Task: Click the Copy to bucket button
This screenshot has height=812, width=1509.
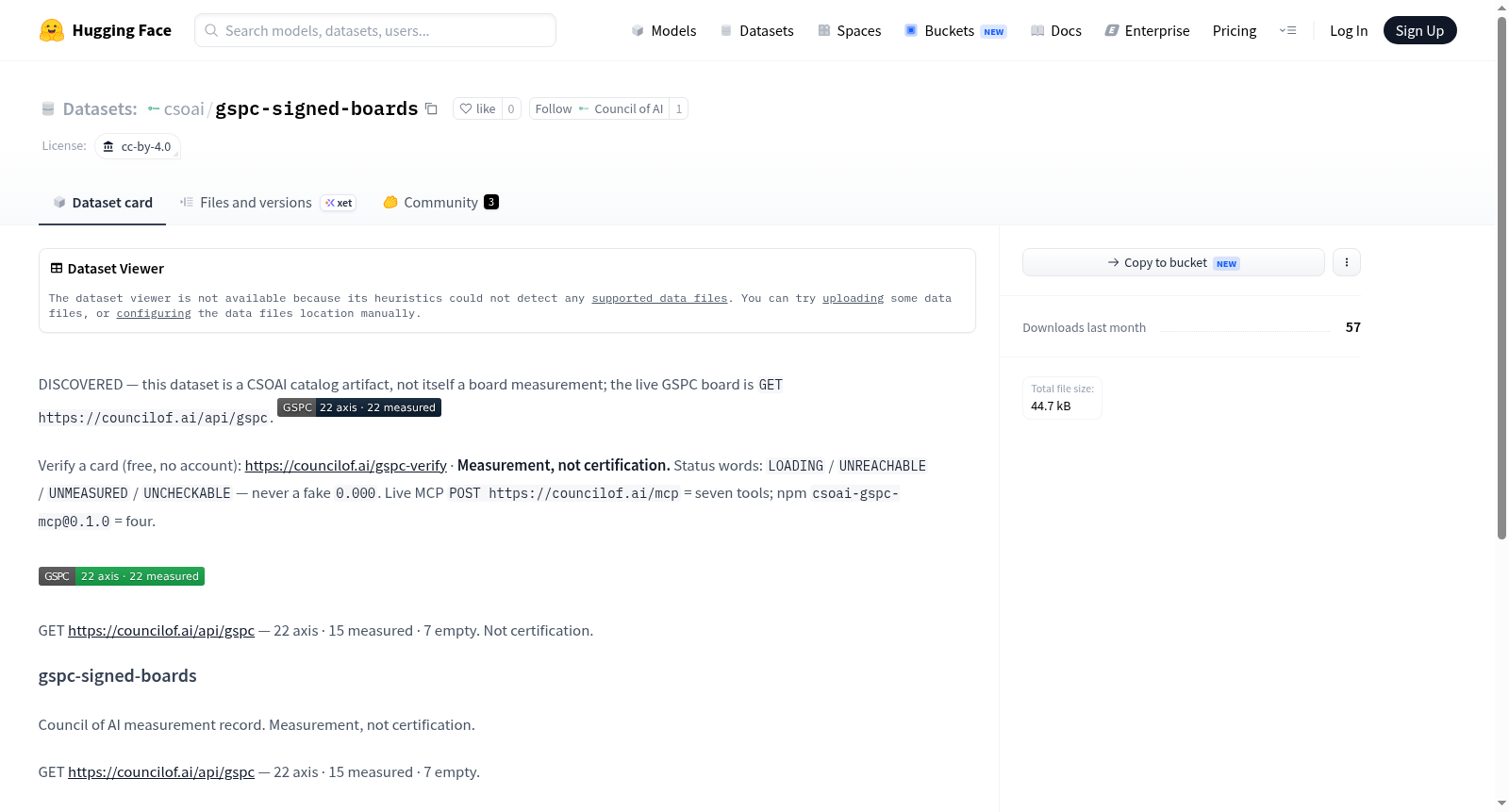Action: pyautogui.click(x=1173, y=262)
